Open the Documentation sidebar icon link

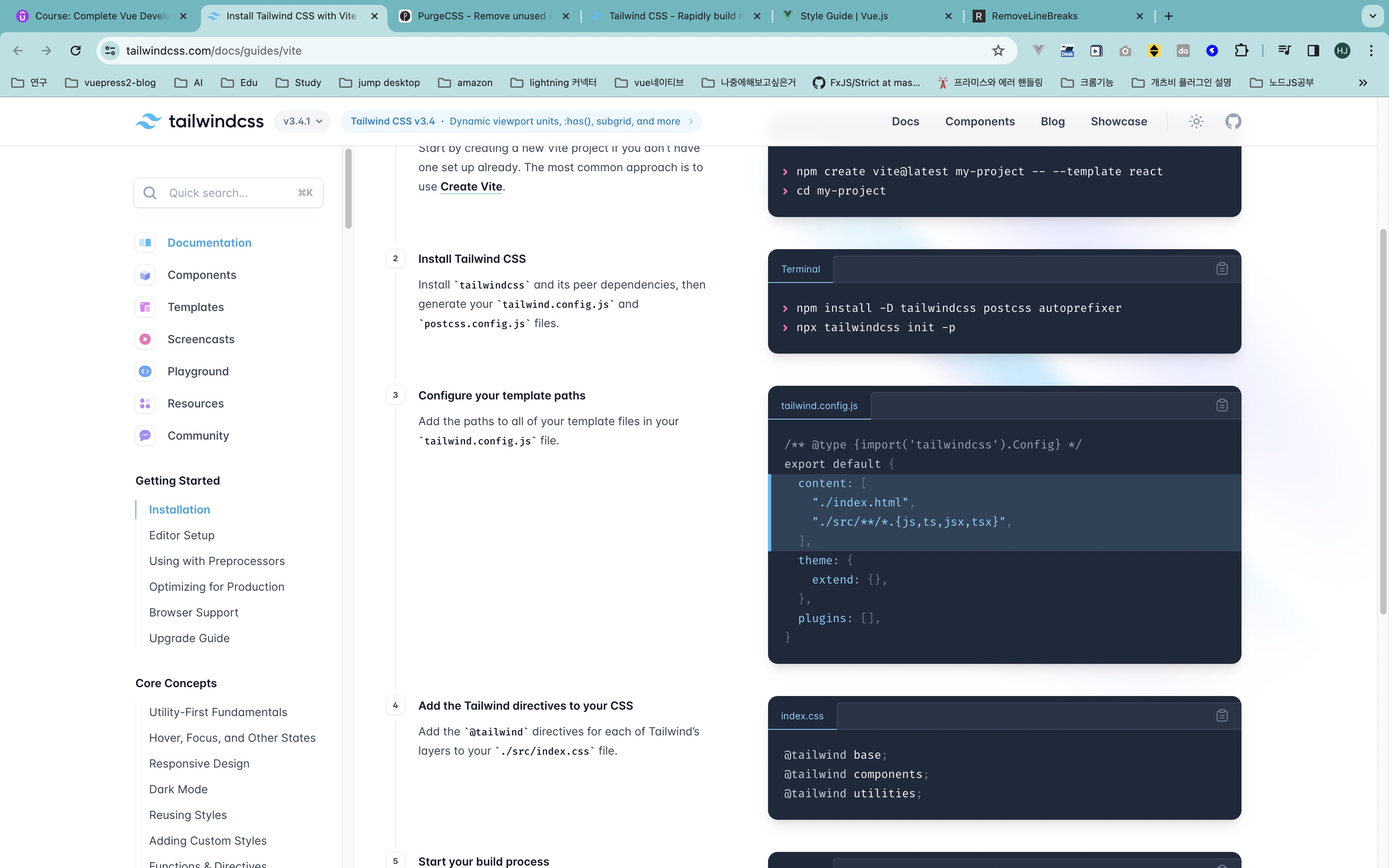click(x=145, y=243)
